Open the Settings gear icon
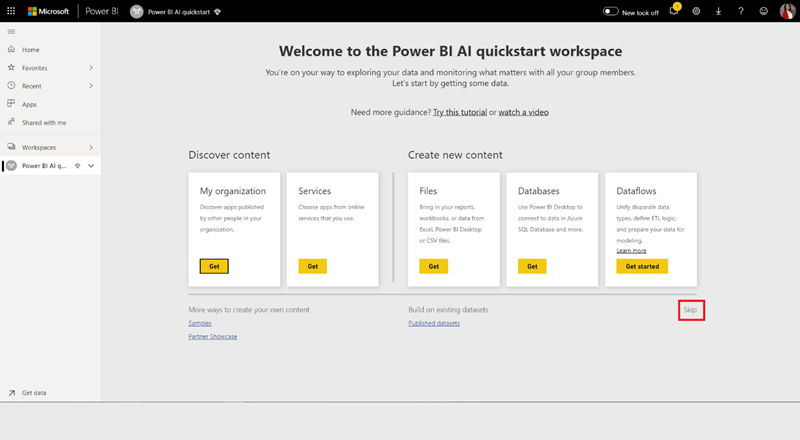Viewport: 800px width, 440px height. click(696, 11)
